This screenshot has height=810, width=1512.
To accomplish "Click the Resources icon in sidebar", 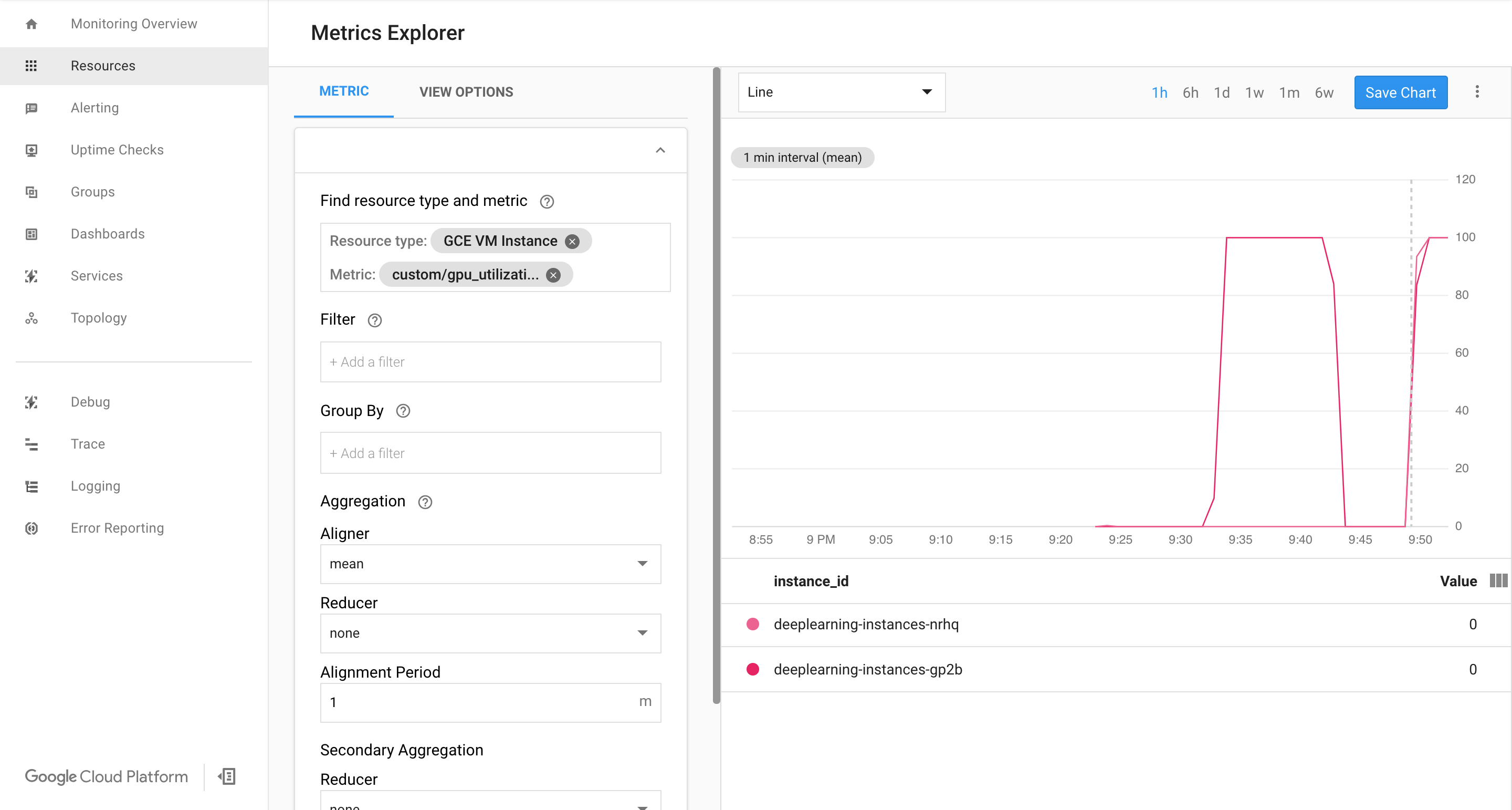I will tap(30, 65).
